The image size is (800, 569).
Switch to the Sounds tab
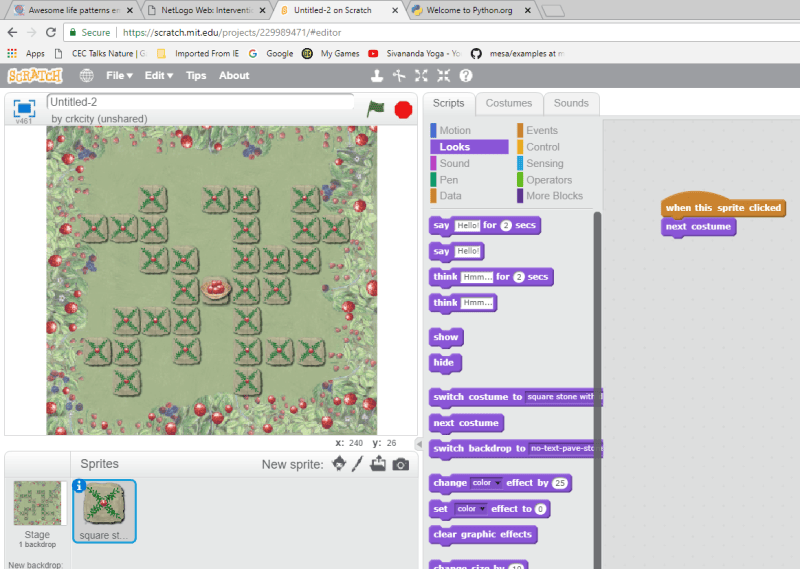click(x=571, y=103)
